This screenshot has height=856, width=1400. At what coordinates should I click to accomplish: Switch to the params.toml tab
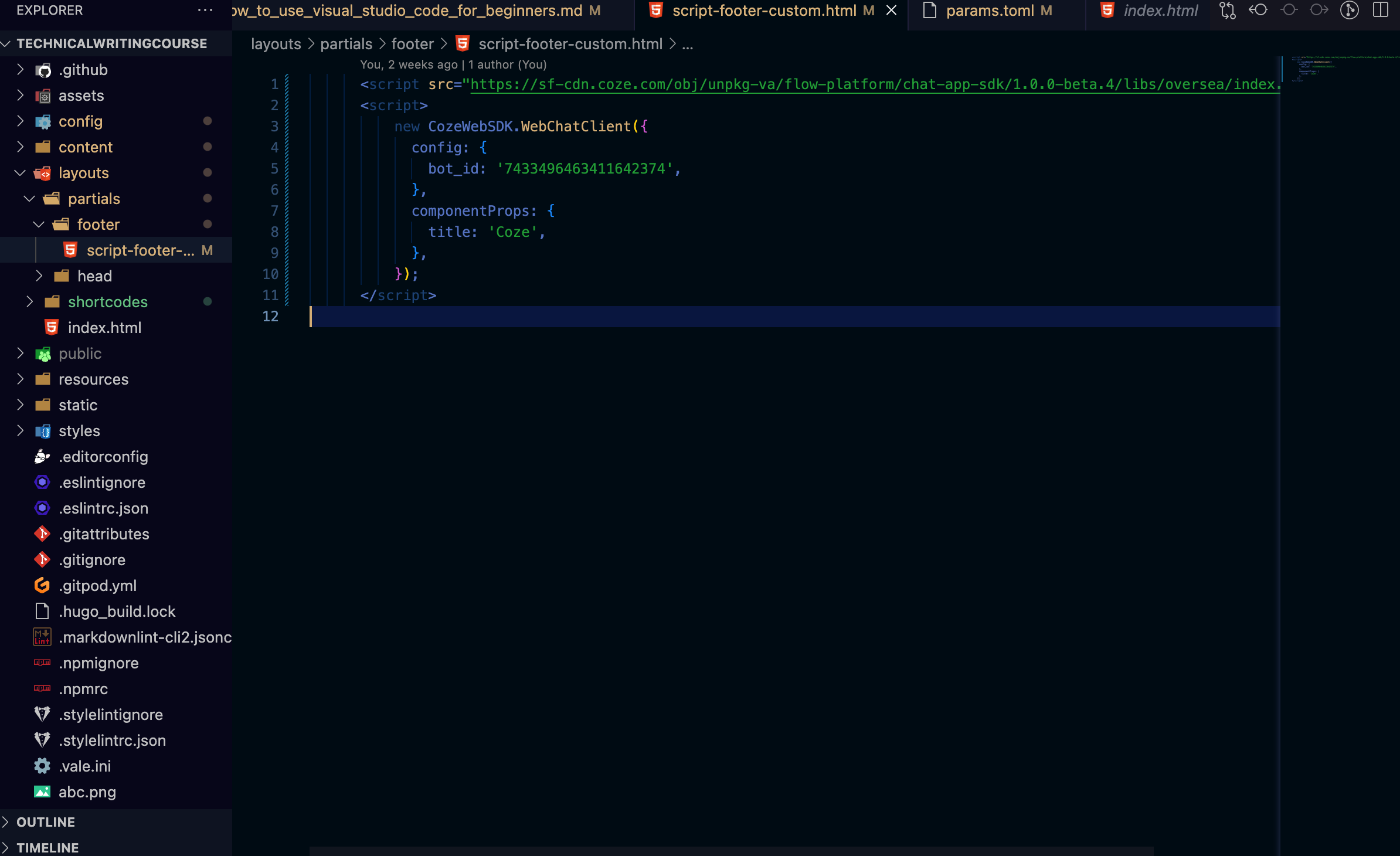[x=990, y=11]
